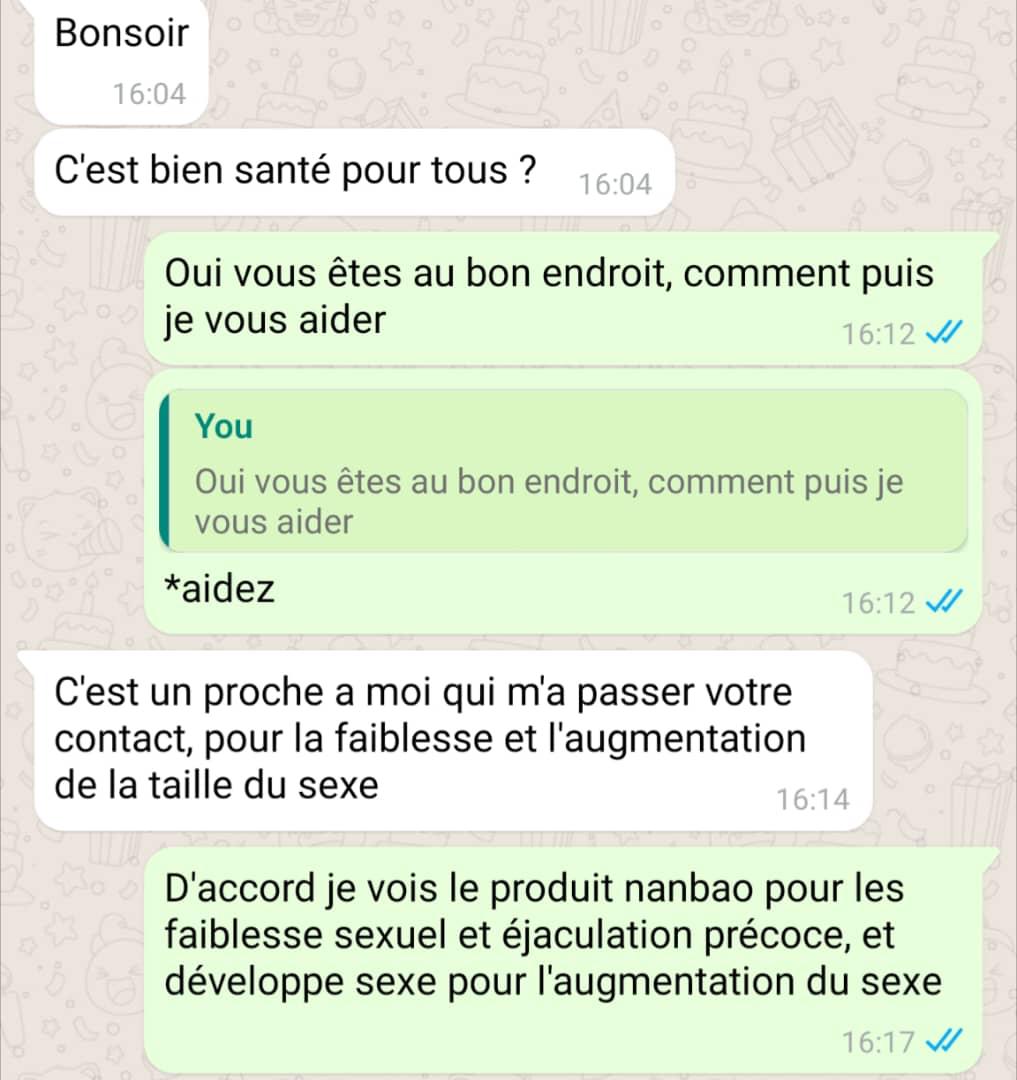Viewport: 1017px width, 1080px height.
Task: Tap the '*aidez' correction text
Action: 220,589
